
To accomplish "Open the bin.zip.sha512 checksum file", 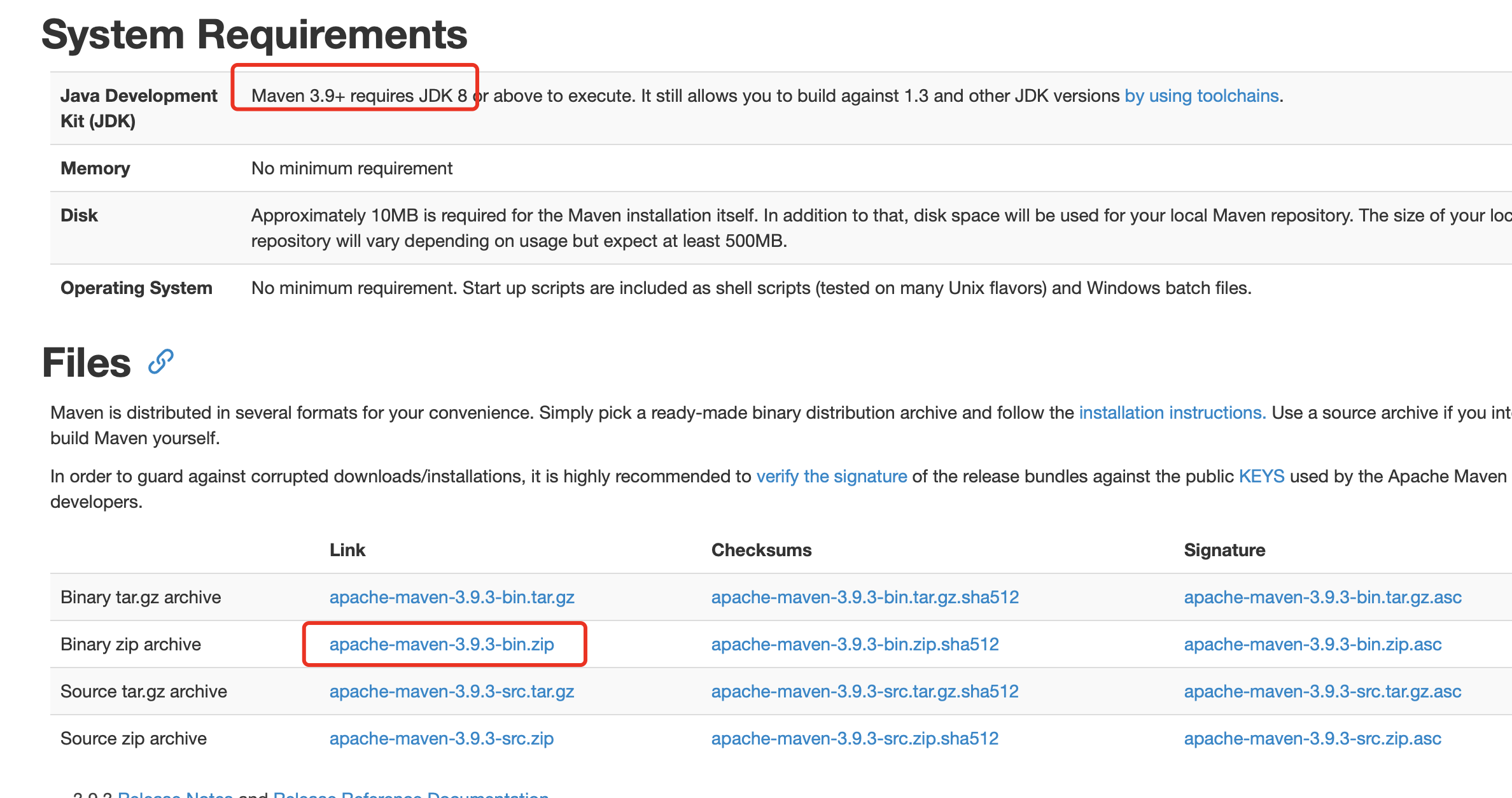I will (x=855, y=644).
